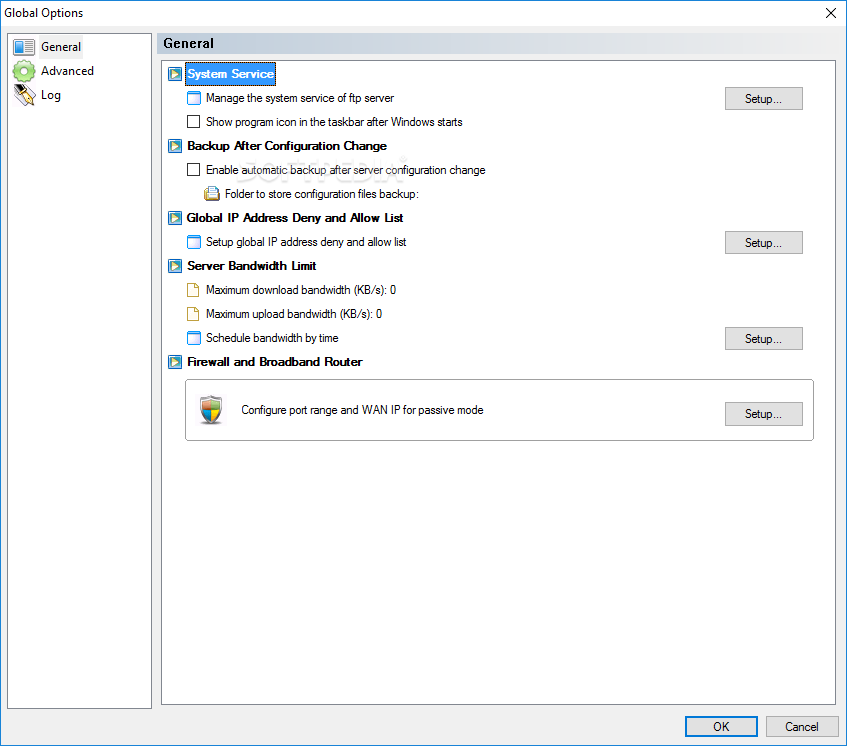Screen dimensions: 847x746
Task: Enable automatic backup after configuration change
Action: [x=193, y=170]
